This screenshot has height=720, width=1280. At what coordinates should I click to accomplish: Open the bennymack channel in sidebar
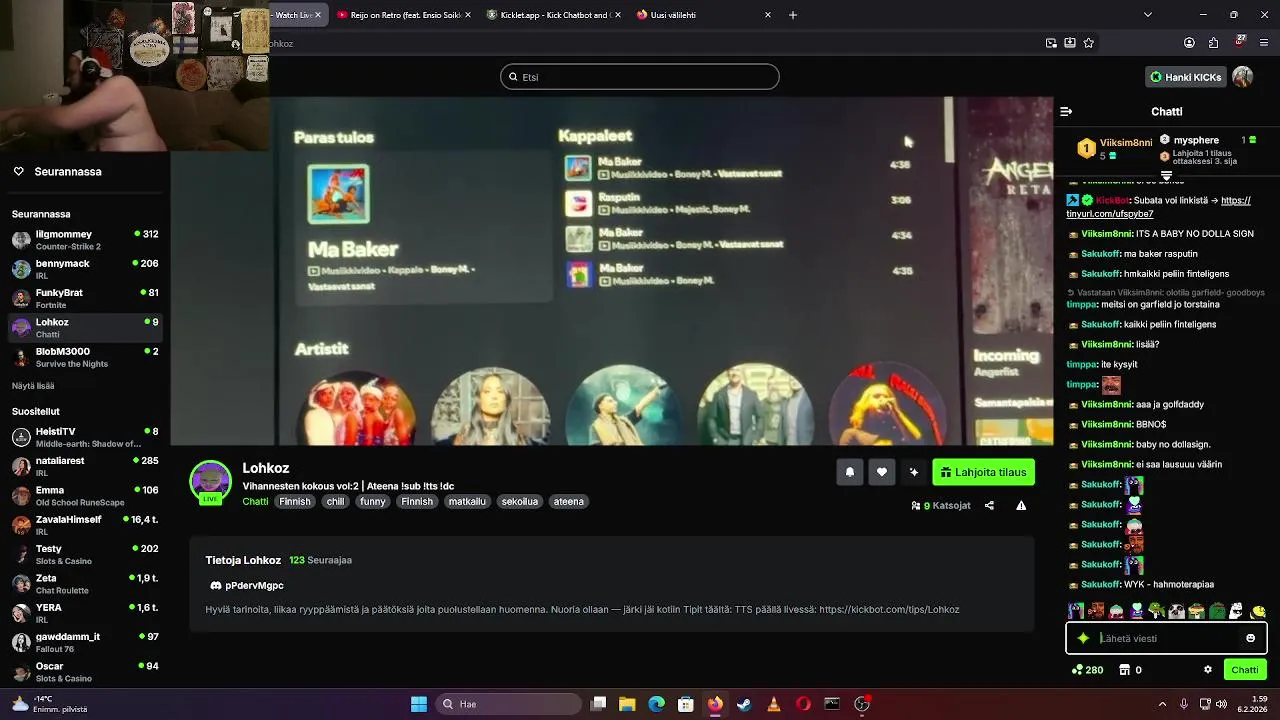click(x=85, y=269)
